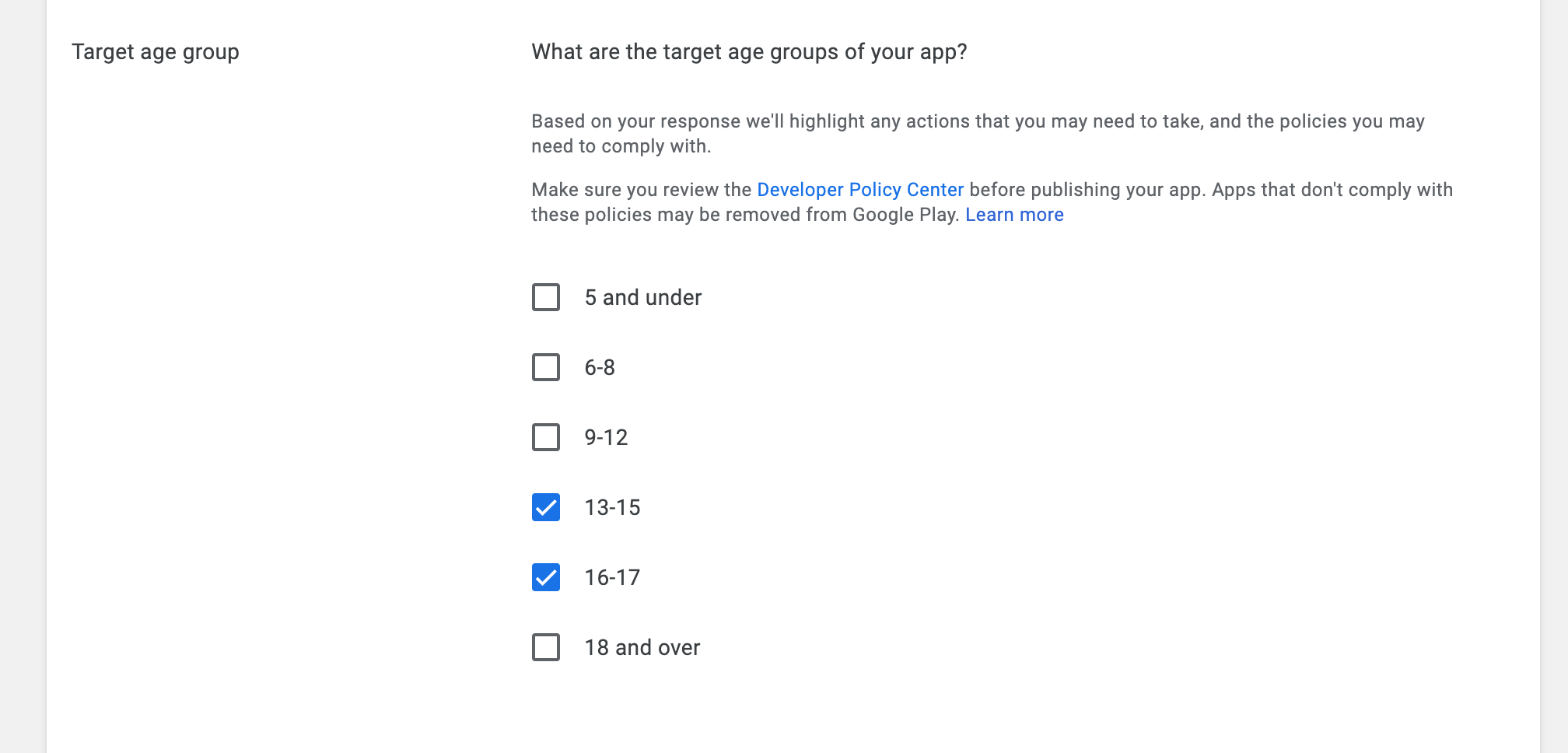Click the '13-15' option label text
The image size is (1568, 753).
coord(612,507)
